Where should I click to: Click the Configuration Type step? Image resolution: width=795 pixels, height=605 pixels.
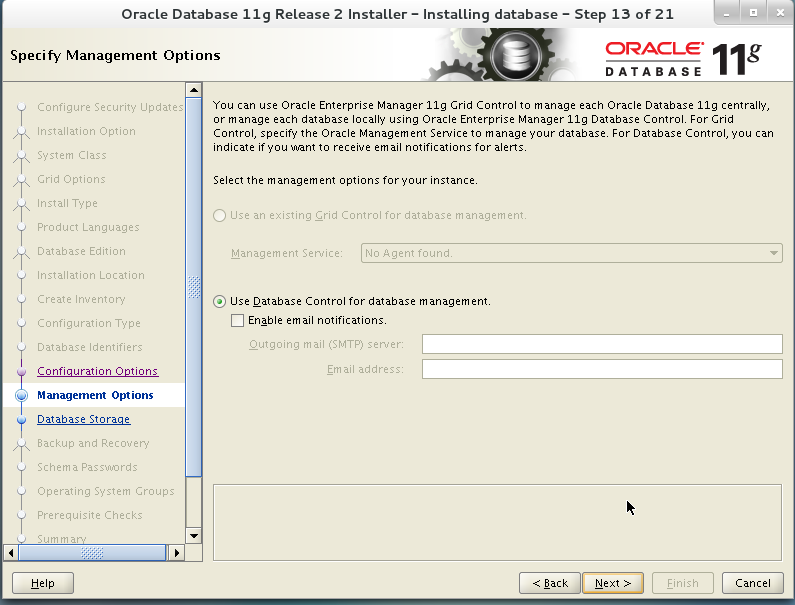click(89, 323)
